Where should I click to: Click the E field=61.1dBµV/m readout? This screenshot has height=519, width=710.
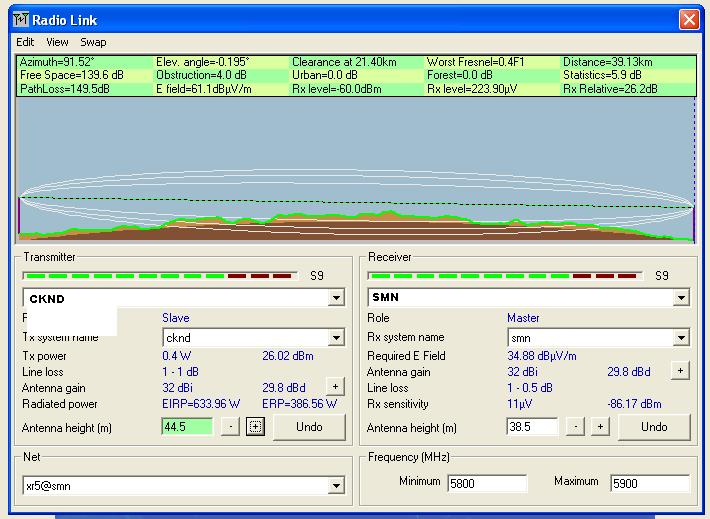[x=204, y=89]
